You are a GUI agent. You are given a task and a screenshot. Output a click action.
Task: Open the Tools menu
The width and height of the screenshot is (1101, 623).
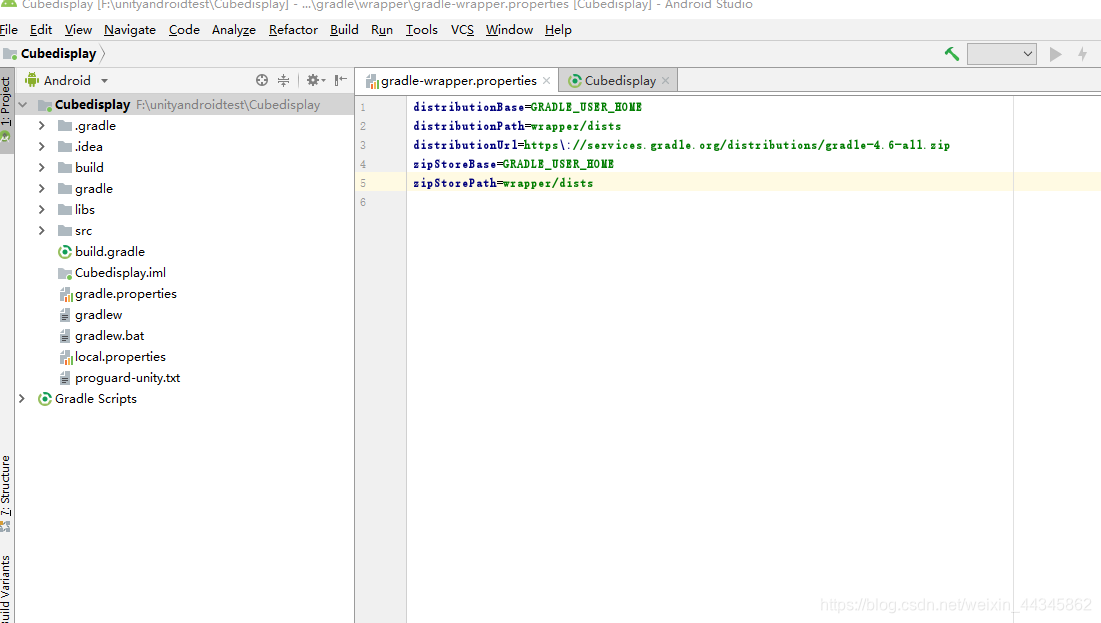pyautogui.click(x=421, y=29)
